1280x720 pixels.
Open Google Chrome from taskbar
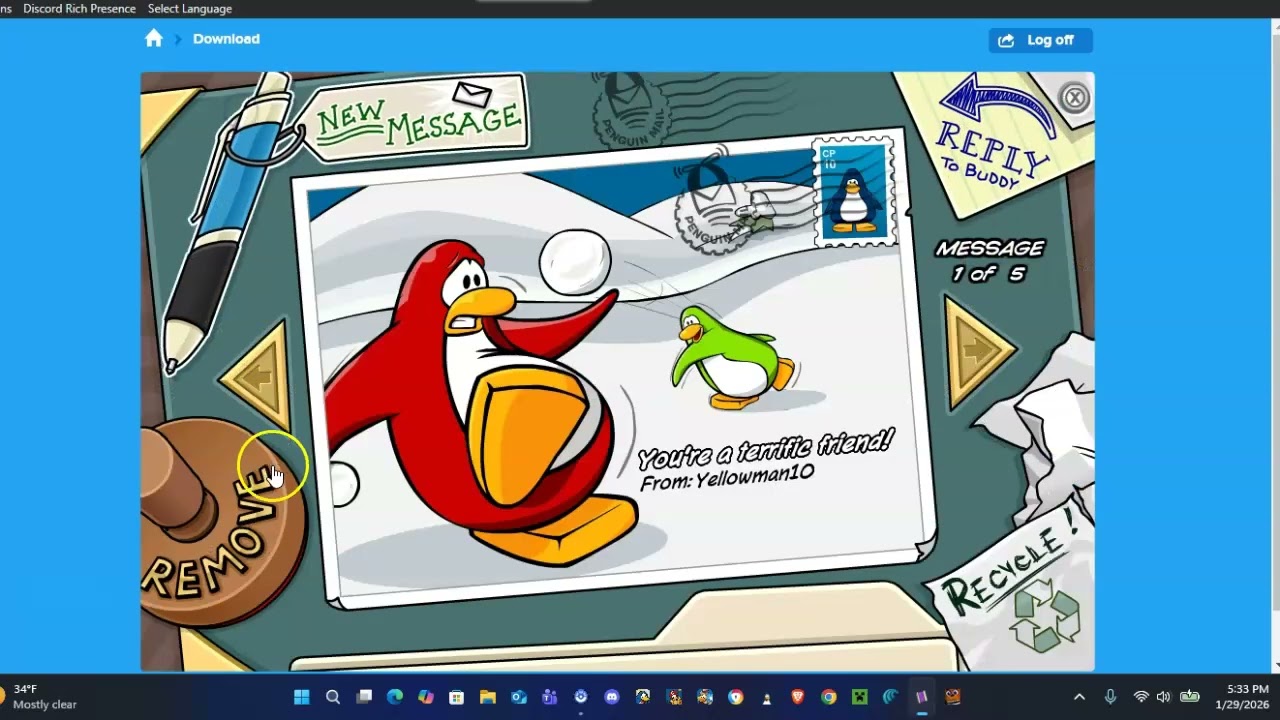click(x=829, y=697)
